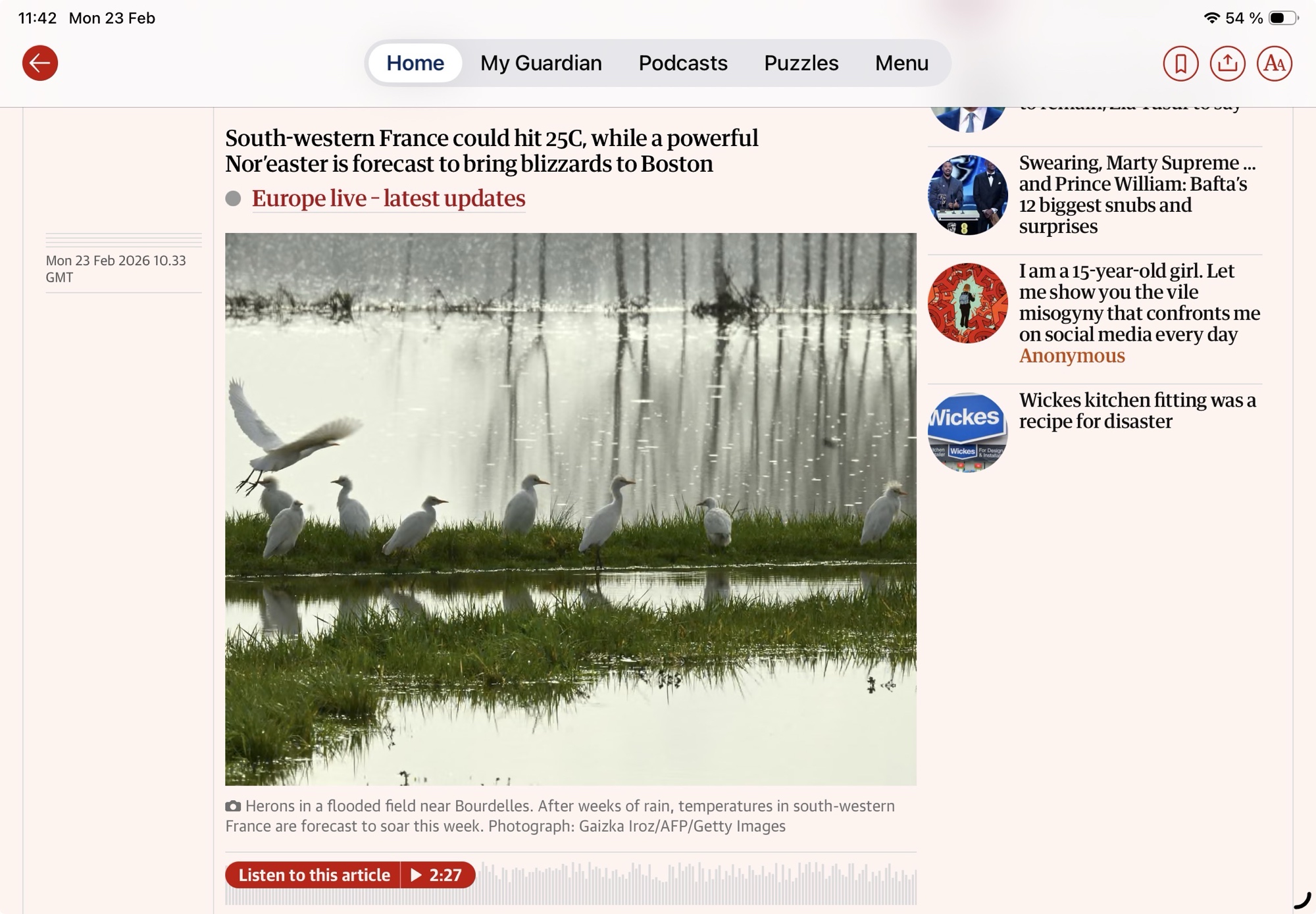Image resolution: width=1316 pixels, height=914 pixels.
Task: Open the share sheet icon
Action: pos(1227,63)
